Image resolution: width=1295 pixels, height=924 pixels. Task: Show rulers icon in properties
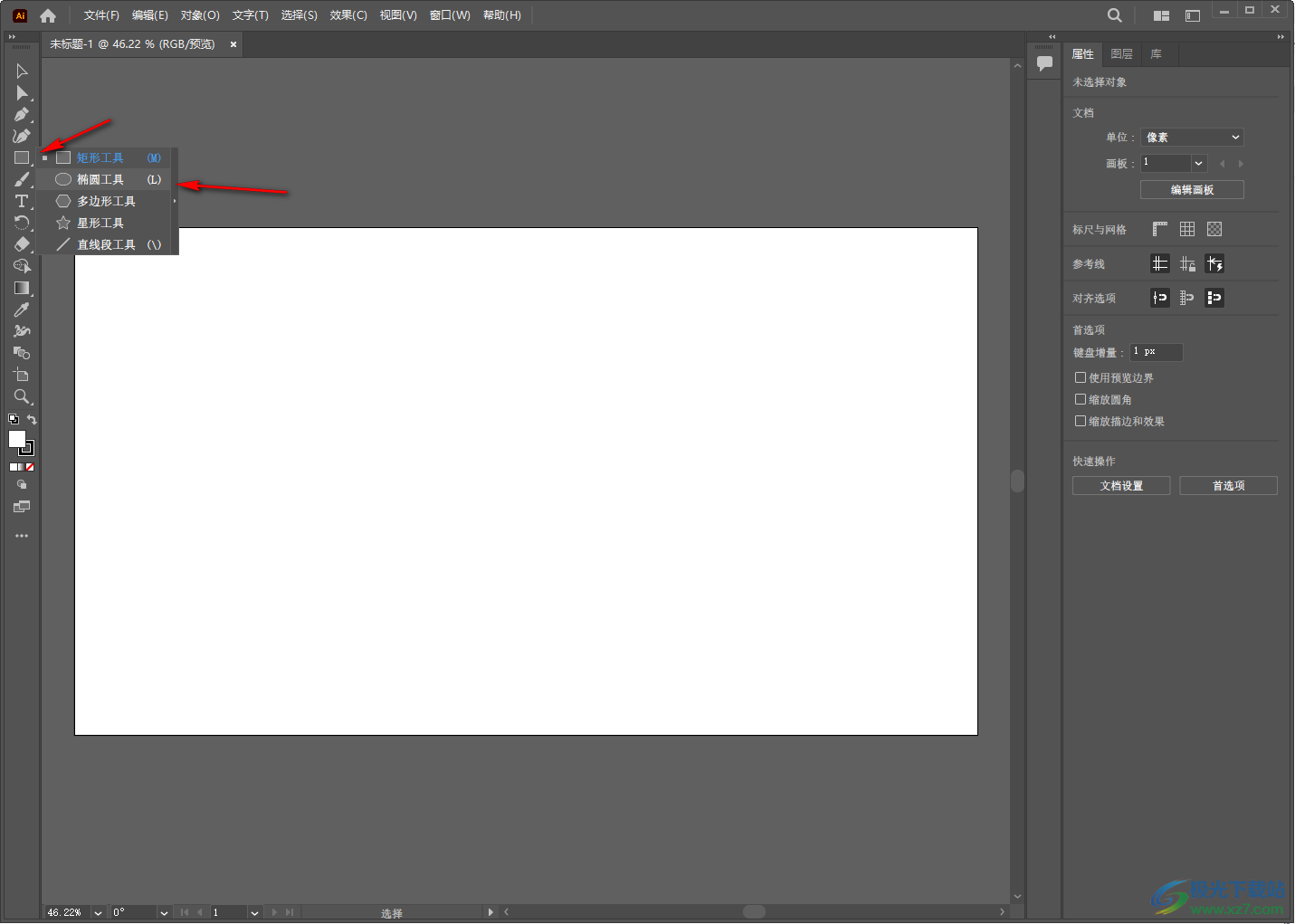pos(1160,229)
